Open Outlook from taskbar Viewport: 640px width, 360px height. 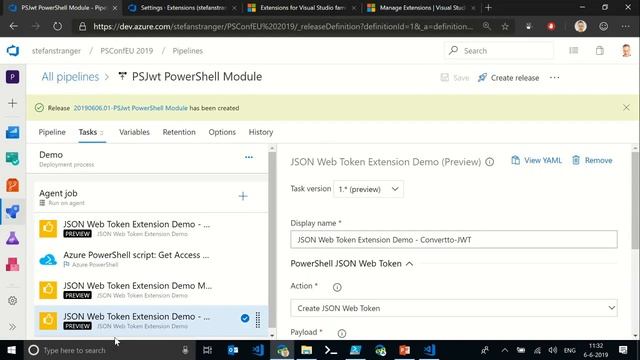(x=233, y=350)
